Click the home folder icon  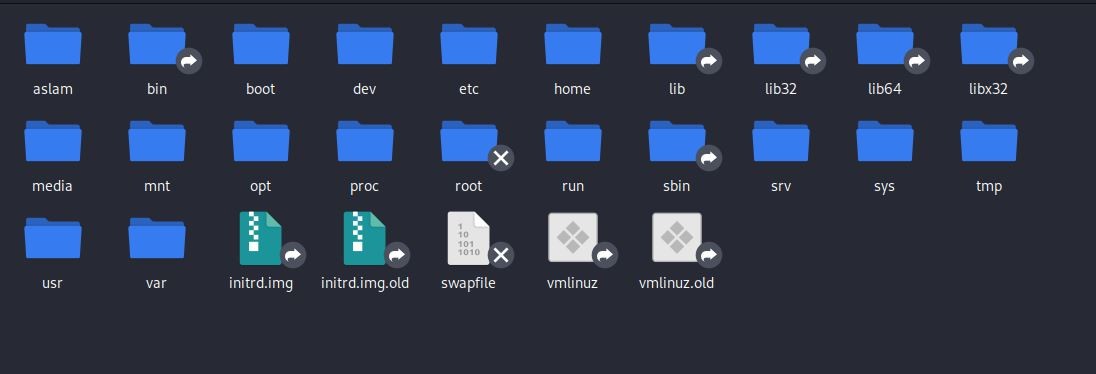573,44
